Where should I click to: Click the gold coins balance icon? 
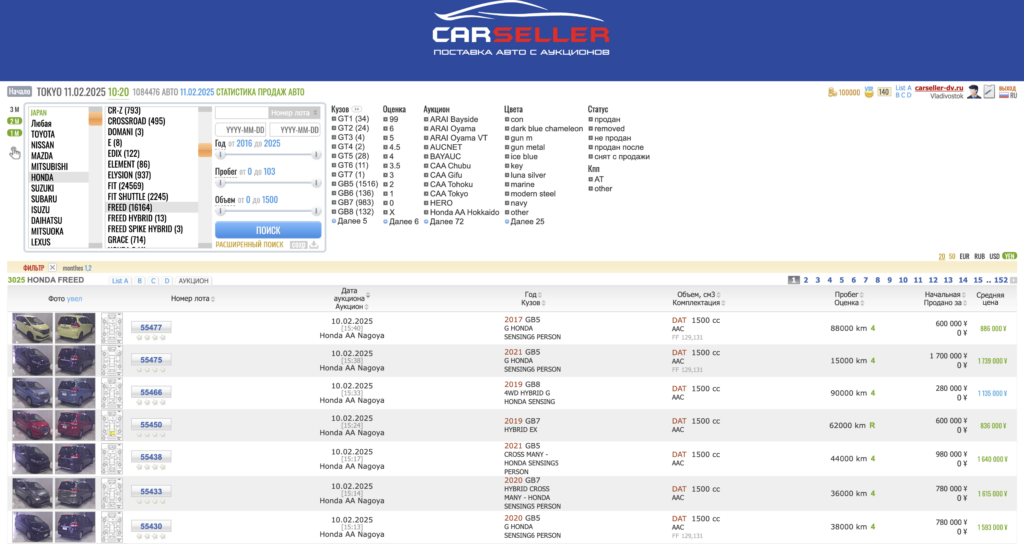pos(832,92)
